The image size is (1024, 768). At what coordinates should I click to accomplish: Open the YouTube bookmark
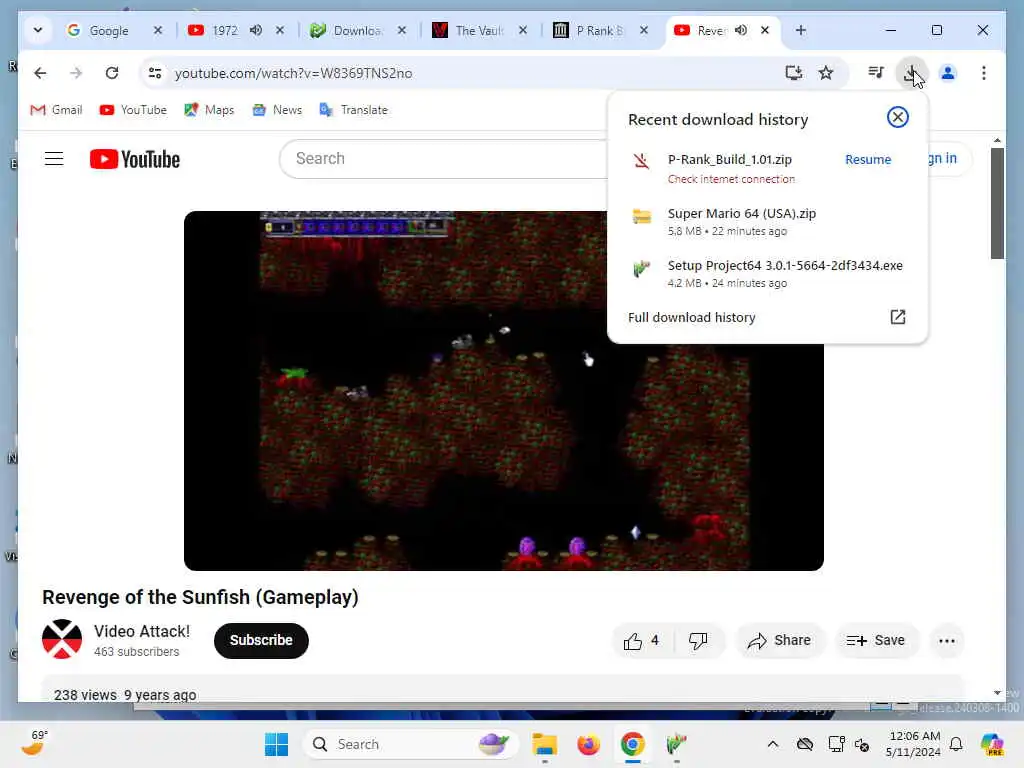pos(133,110)
